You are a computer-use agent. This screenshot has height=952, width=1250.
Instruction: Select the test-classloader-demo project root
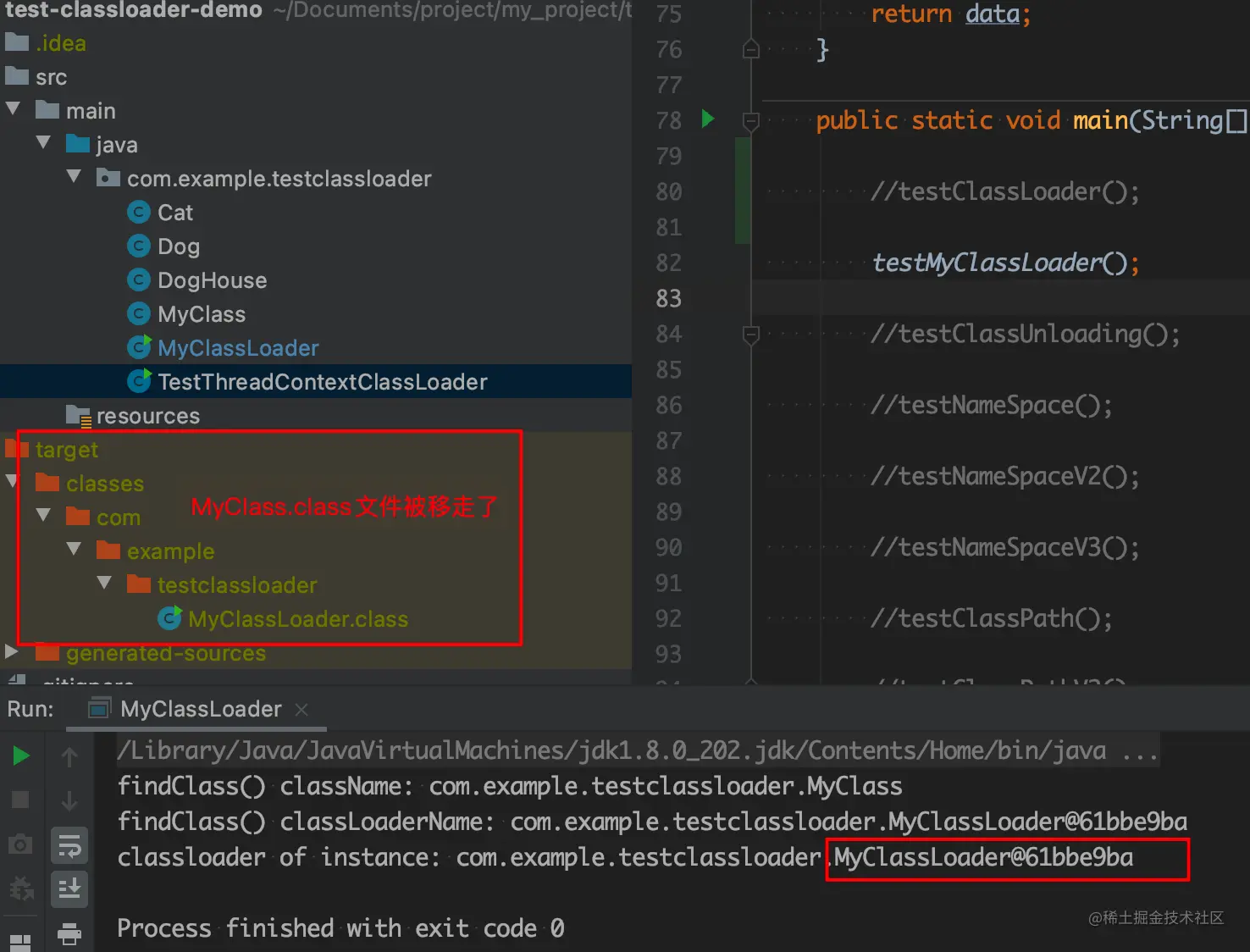(x=134, y=10)
